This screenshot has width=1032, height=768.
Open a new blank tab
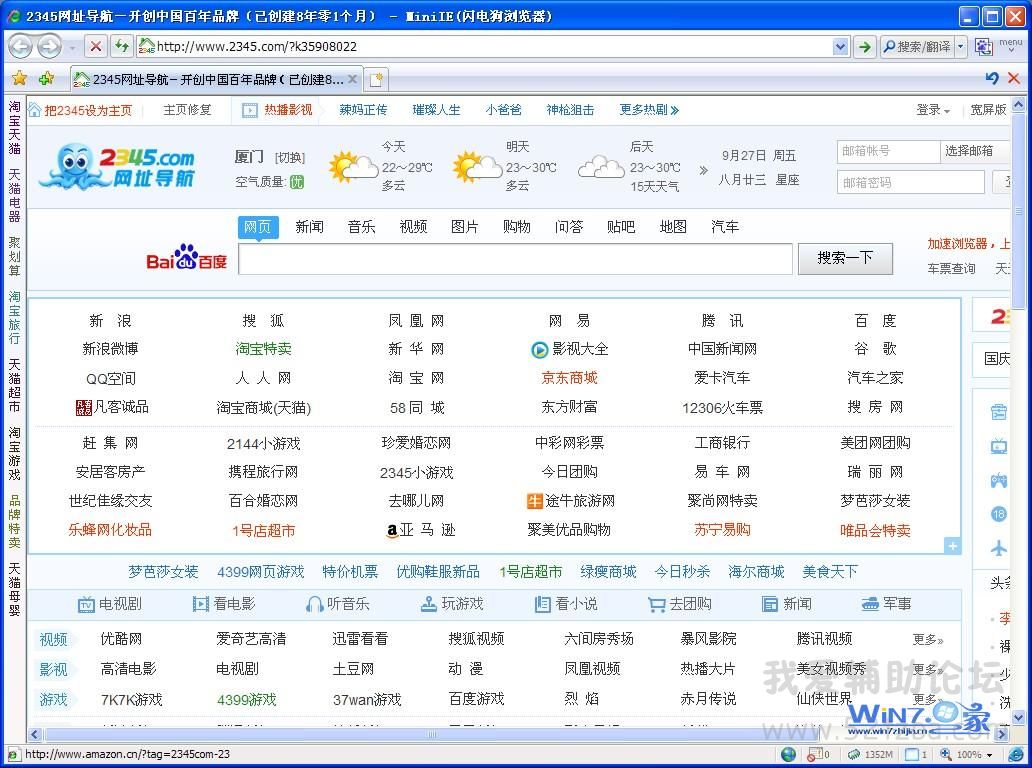[376, 80]
